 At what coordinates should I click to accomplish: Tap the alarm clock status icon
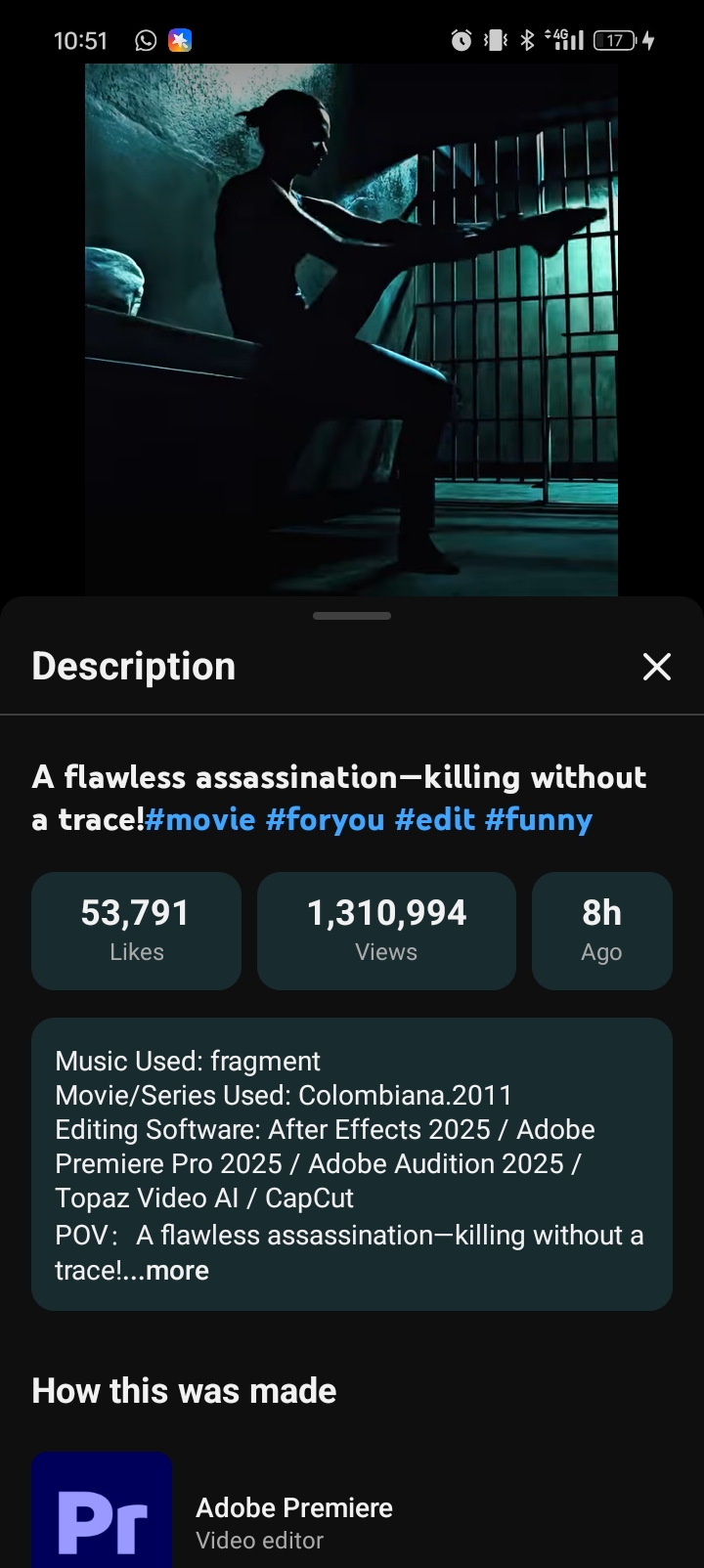click(461, 40)
